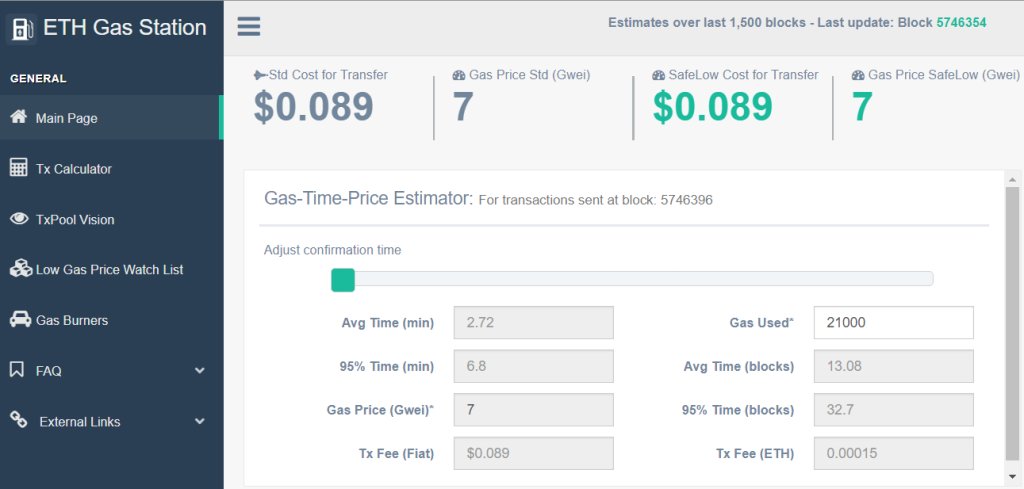The height and width of the screenshot is (489, 1024).
Task: Click the Tx Calculator calculator icon
Action: (x=18, y=168)
